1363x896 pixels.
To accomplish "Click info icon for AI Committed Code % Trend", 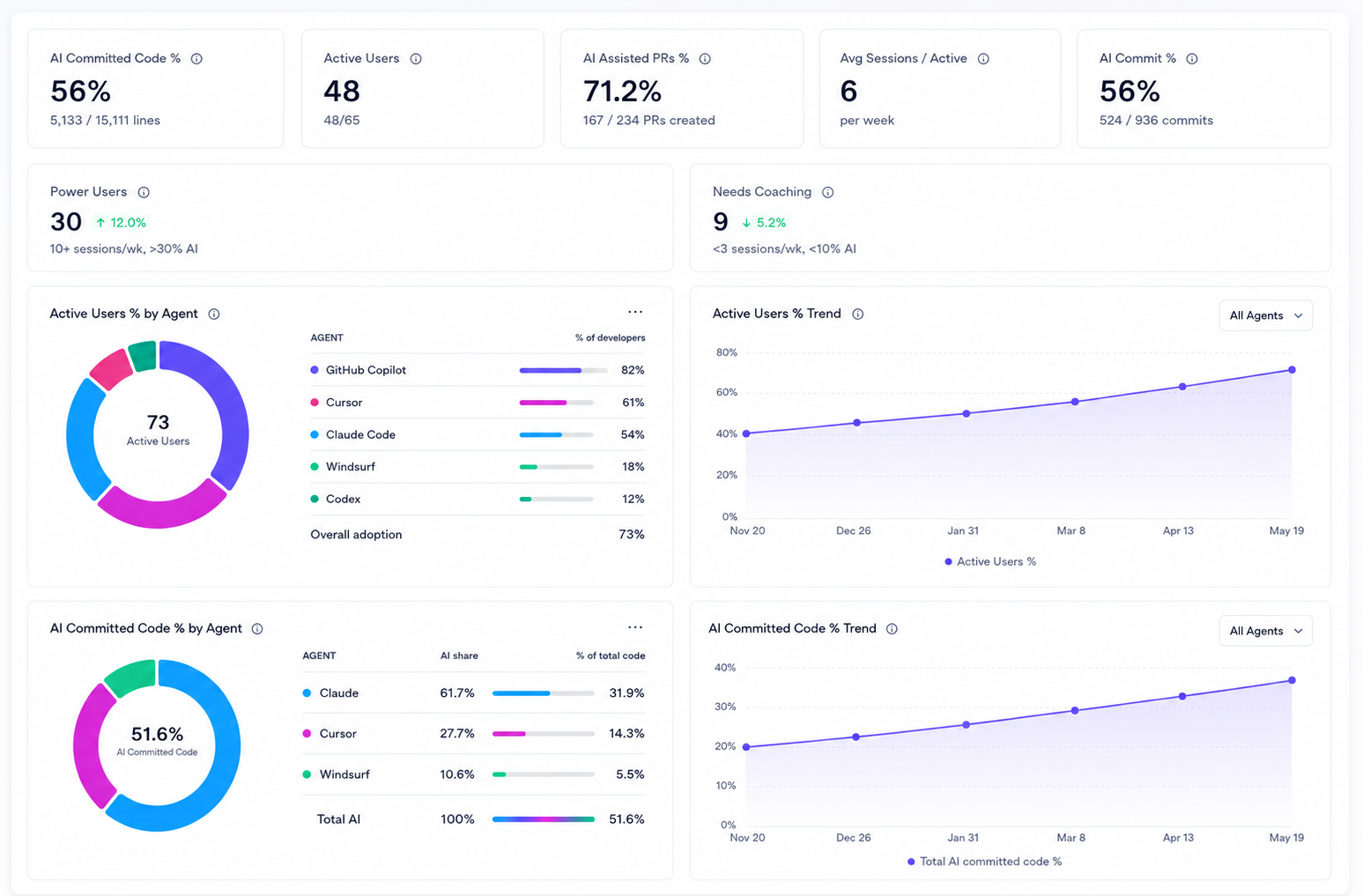I will (x=892, y=629).
